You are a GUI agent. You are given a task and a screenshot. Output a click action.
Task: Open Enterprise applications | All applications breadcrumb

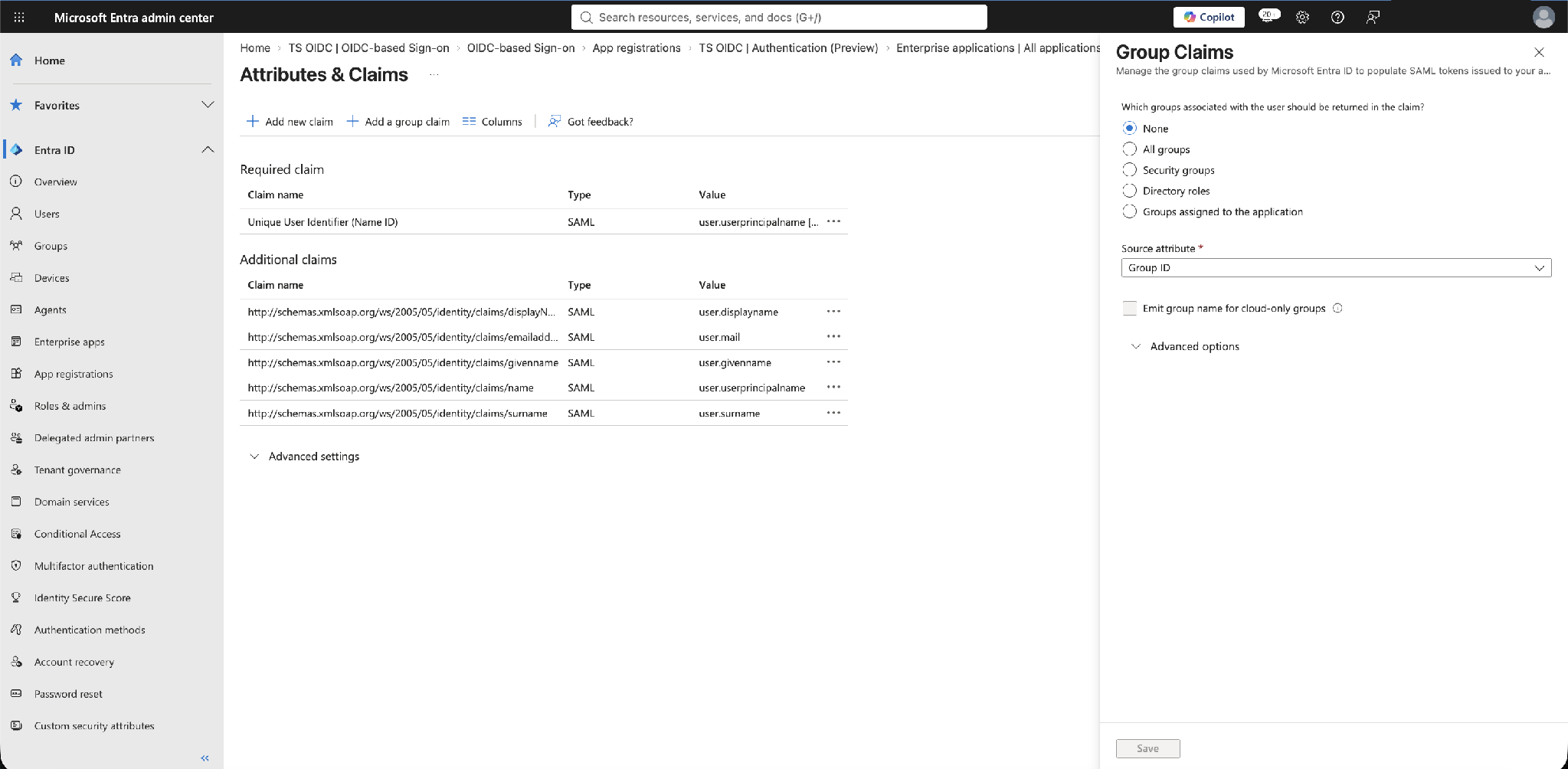[998, 47]
